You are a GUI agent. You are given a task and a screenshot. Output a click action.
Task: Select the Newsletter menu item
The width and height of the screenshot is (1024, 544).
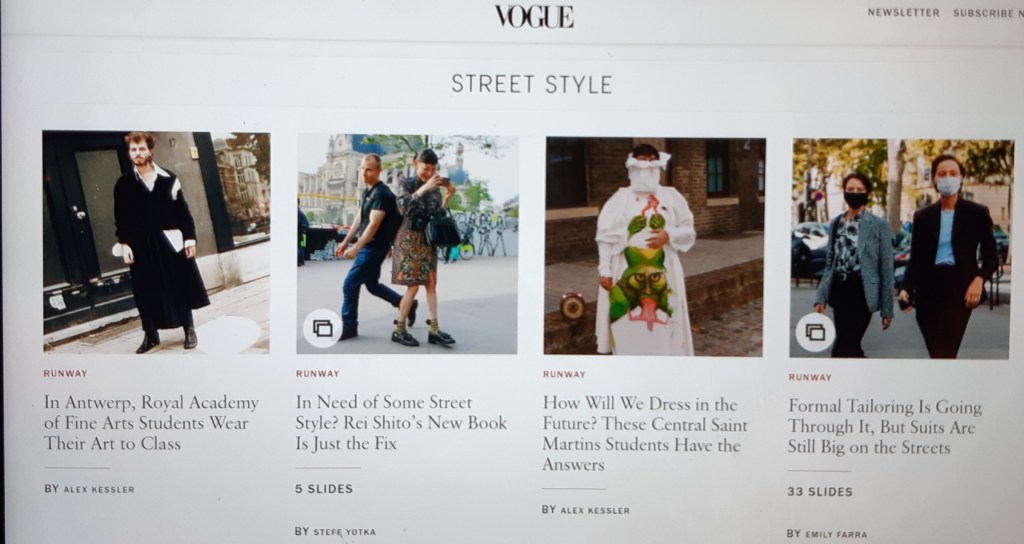click(903, 12)
